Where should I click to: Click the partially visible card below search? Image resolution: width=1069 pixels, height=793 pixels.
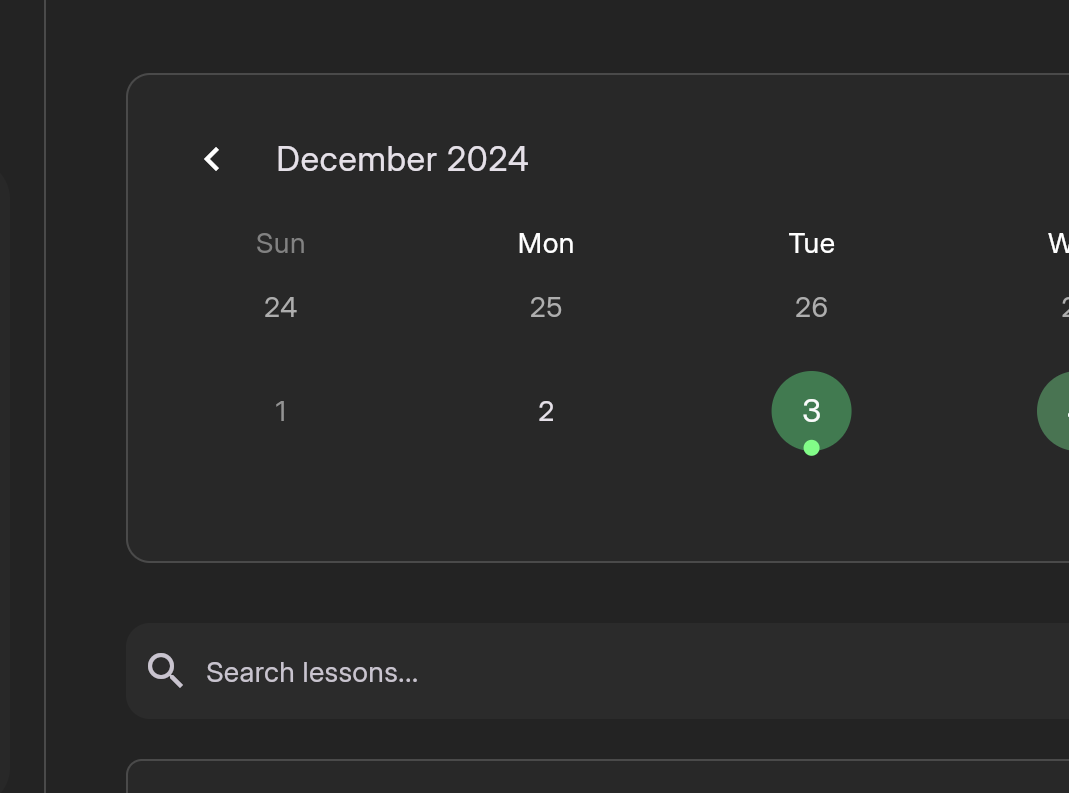pos(597,776)
